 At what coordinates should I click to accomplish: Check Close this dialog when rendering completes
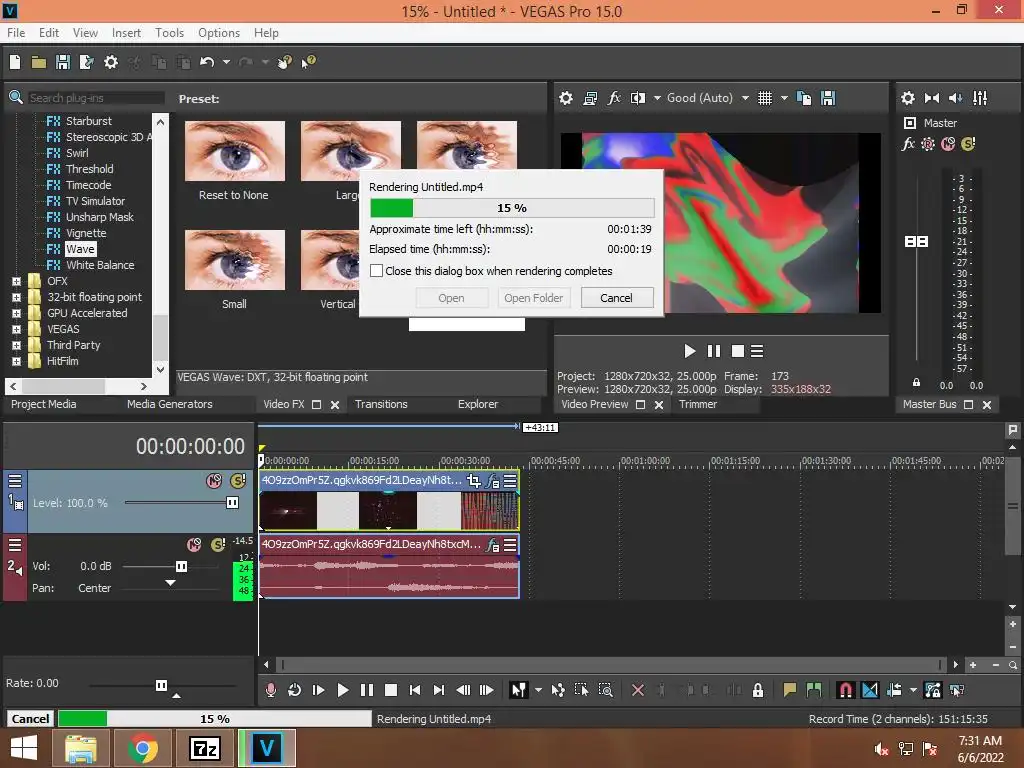pos(376,270)
